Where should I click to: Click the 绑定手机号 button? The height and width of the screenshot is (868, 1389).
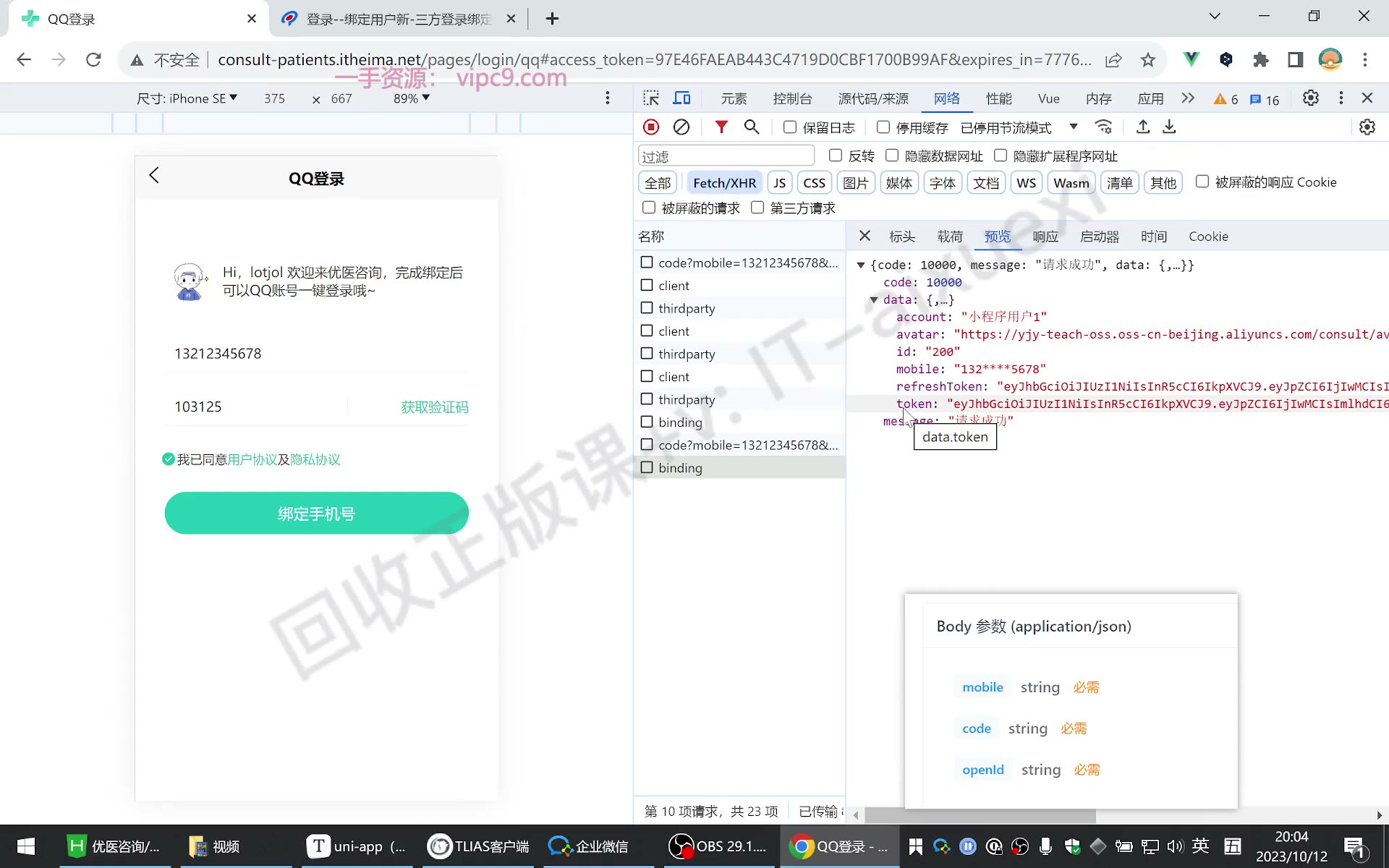(x=316, y=514)
